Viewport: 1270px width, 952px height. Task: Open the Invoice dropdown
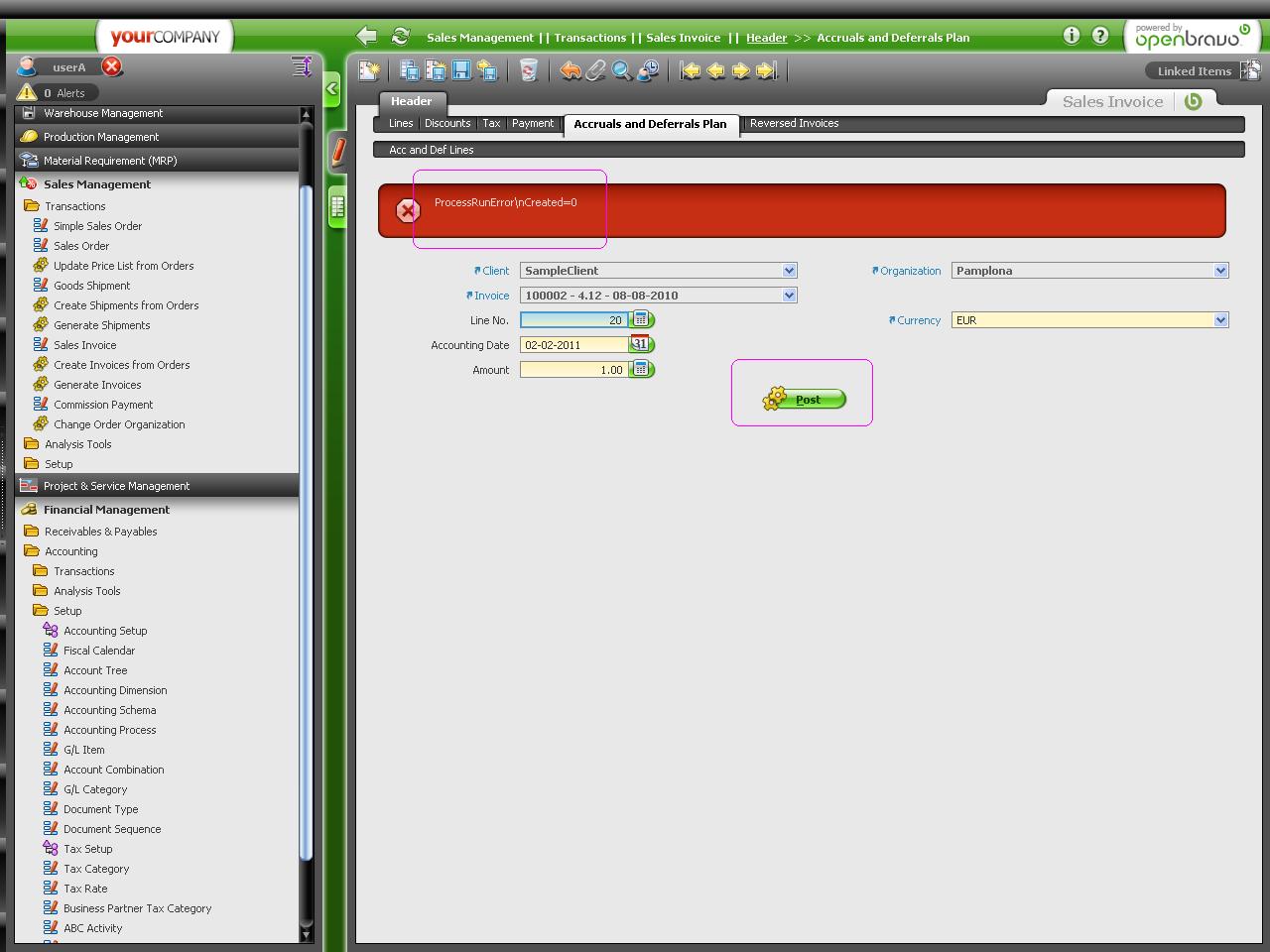[x=790, y=295]
